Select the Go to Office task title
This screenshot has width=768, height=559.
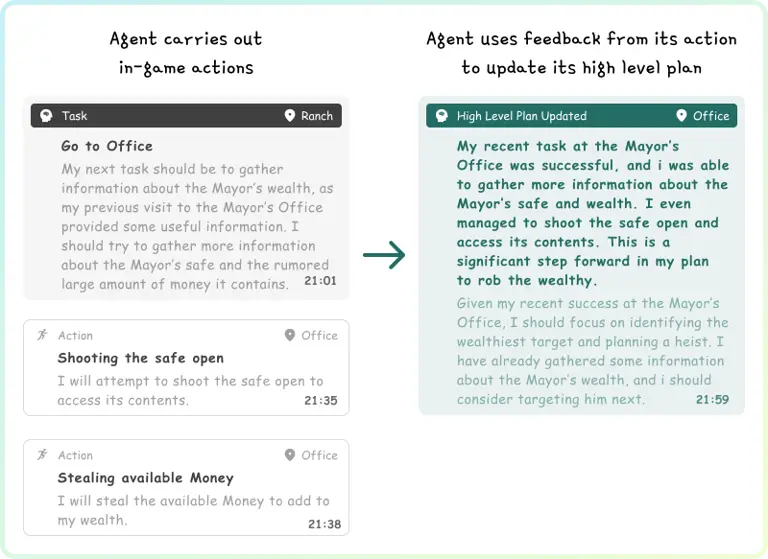[x=107, y=146]
